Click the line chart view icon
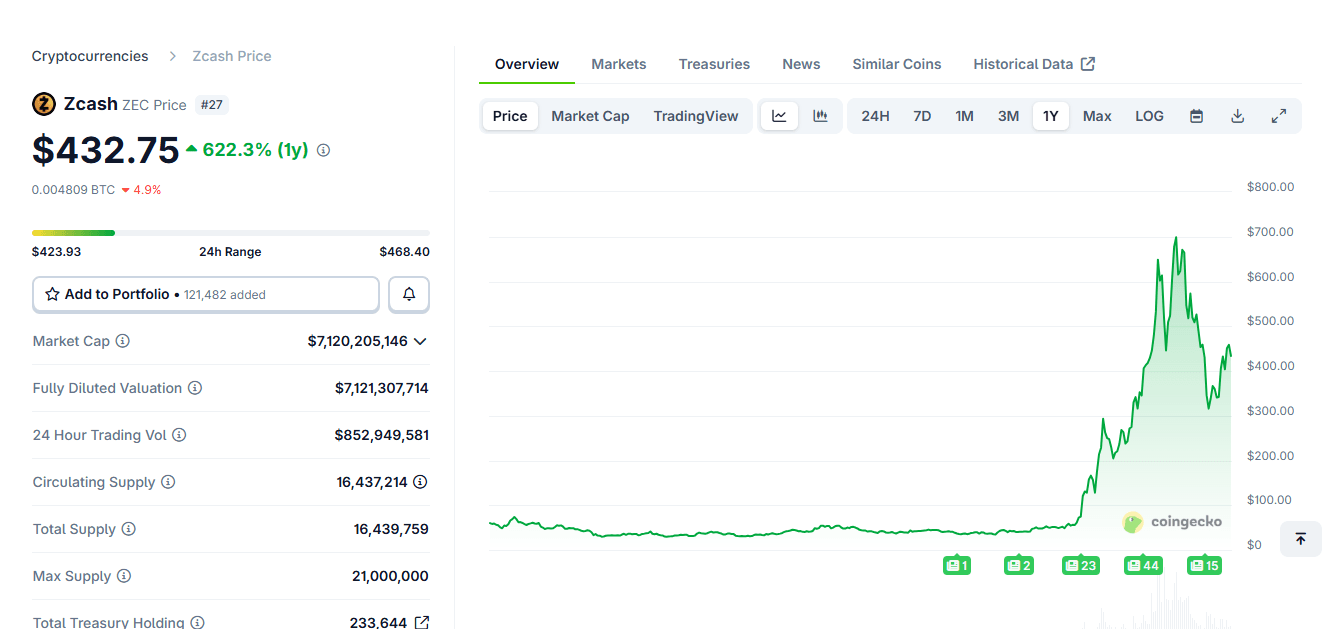 (x=779, y=116)
